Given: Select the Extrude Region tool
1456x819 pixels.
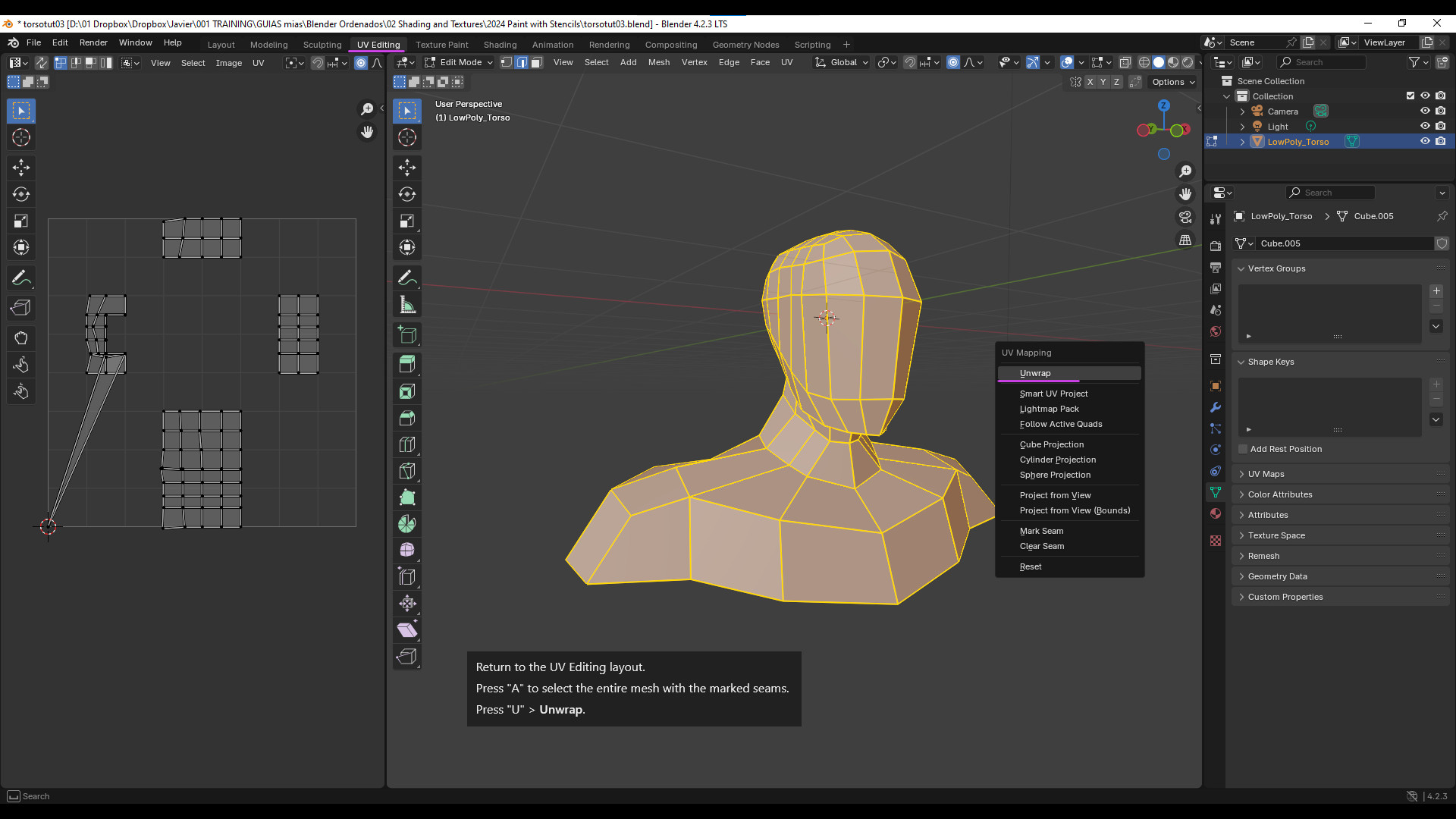Looking at the screenshot, I should 407,364.
